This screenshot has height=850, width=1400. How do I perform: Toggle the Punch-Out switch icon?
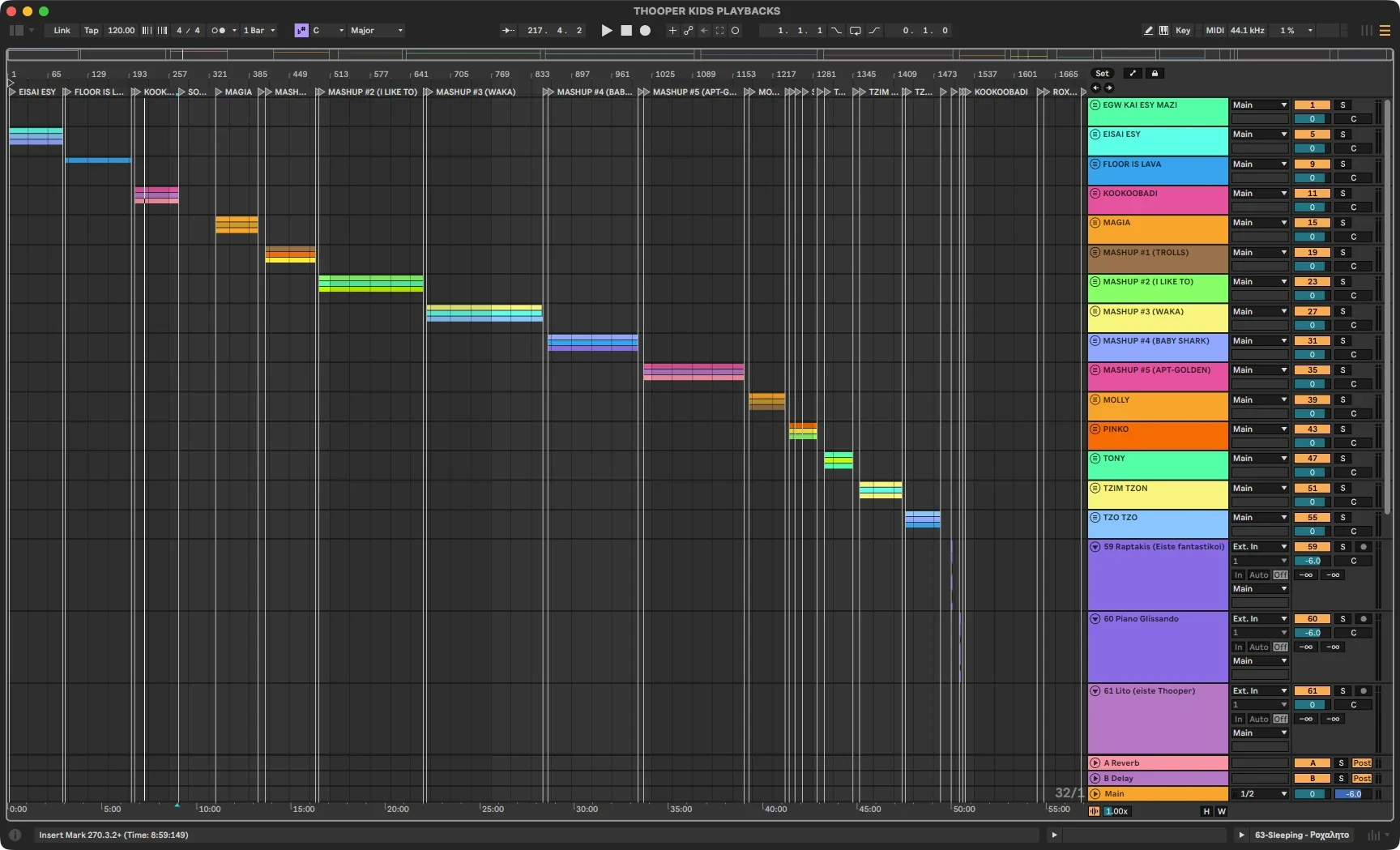point(874,31)
